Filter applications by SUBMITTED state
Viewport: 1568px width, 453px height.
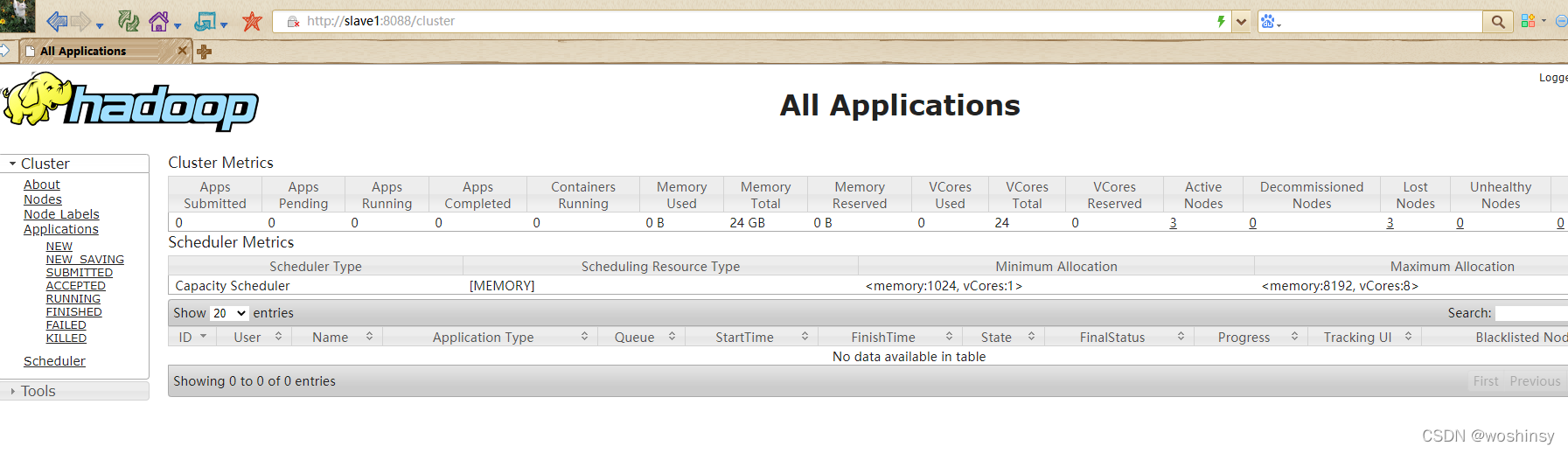click(80, 273)
